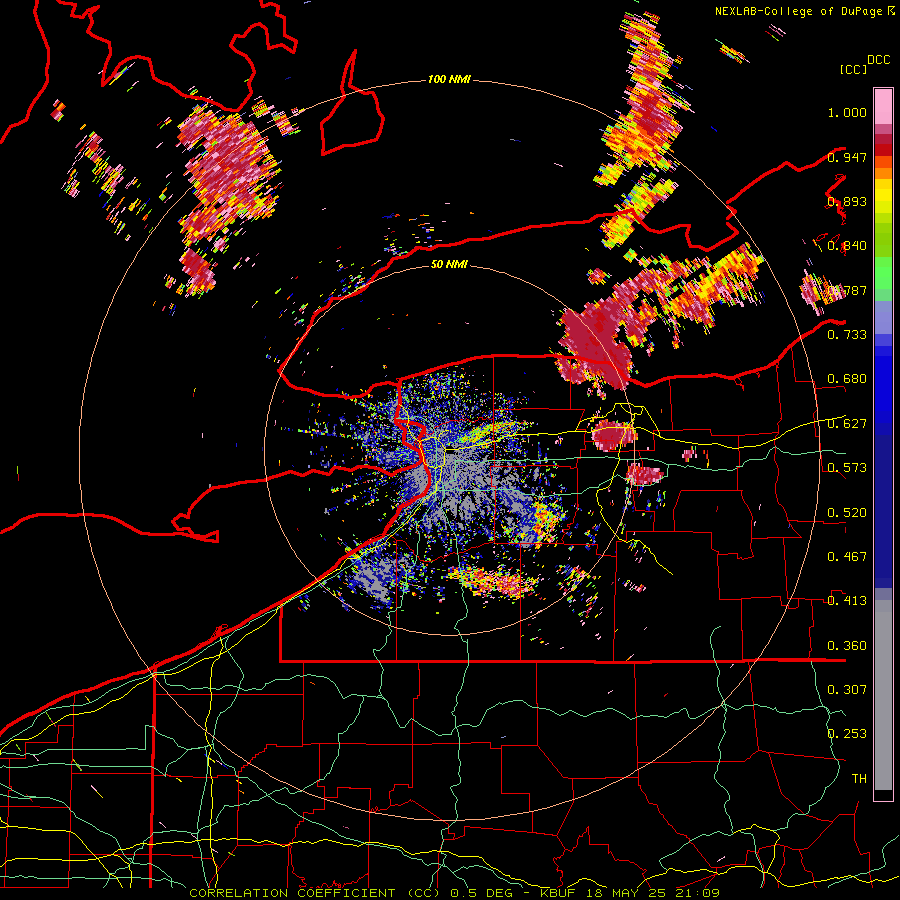Click the 0.520 legend value
Viewport: 900px width, 900px height.
847,513
